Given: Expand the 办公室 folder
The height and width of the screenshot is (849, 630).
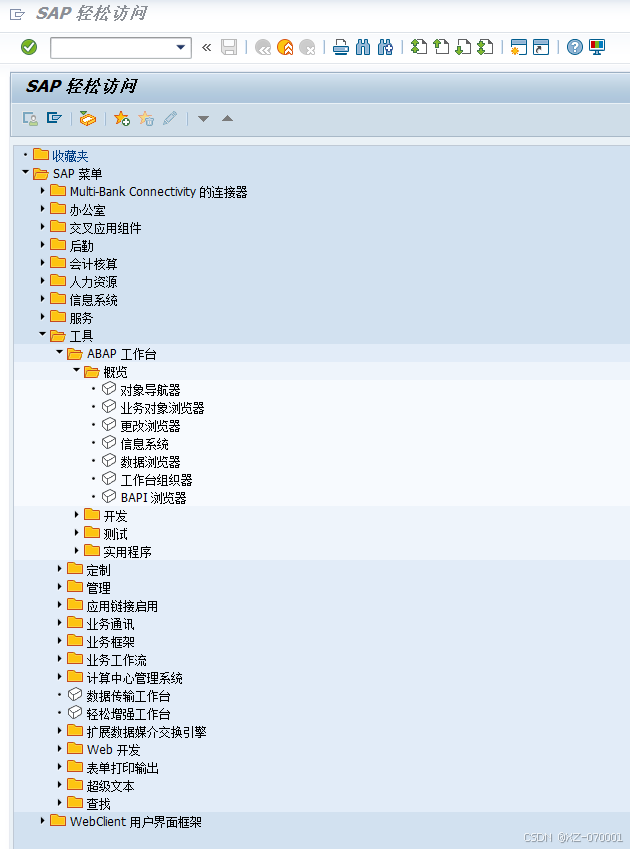Looking at the screenshot, I should coord(43,208).
